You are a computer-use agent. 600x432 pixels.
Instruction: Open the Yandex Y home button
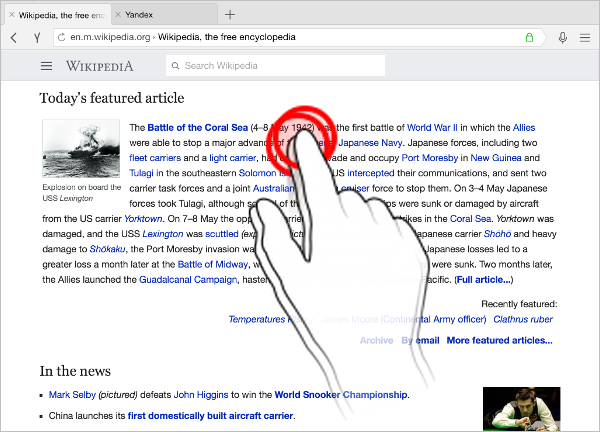tap(37, 37)
